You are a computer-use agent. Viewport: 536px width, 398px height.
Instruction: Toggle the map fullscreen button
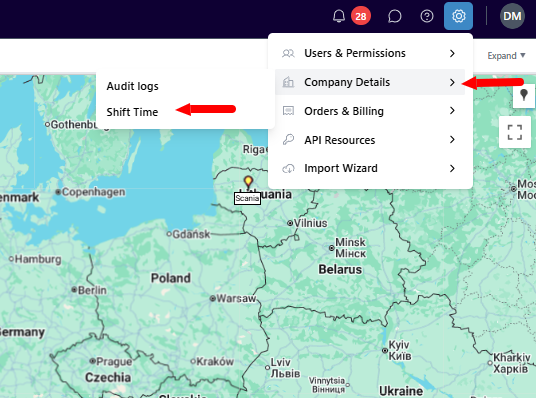pos(514,132)
